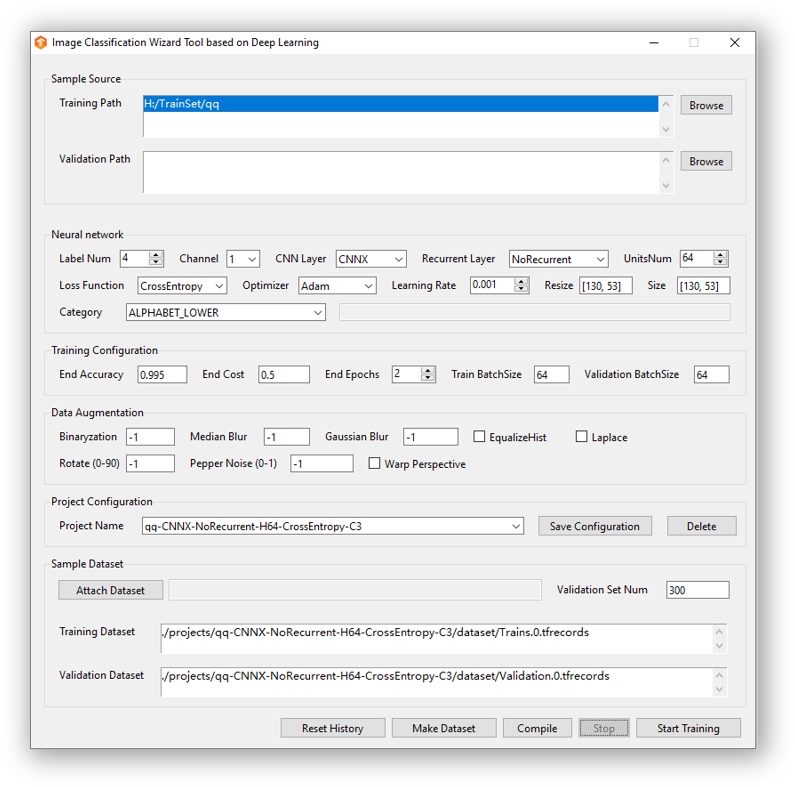
Task: Click the Label Num value field
Action: (135, 259)
